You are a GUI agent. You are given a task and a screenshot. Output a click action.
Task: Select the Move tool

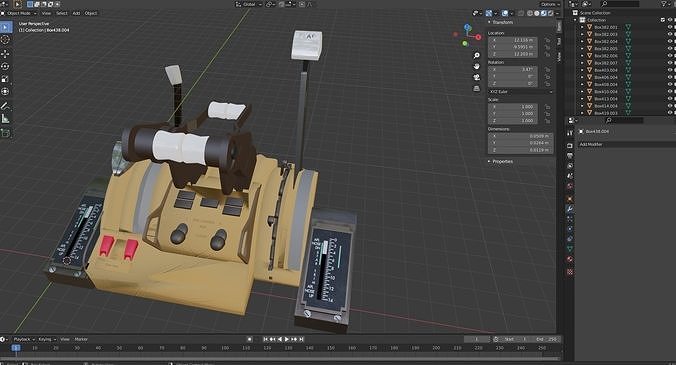pyautogui.click(x=6, y=54)
